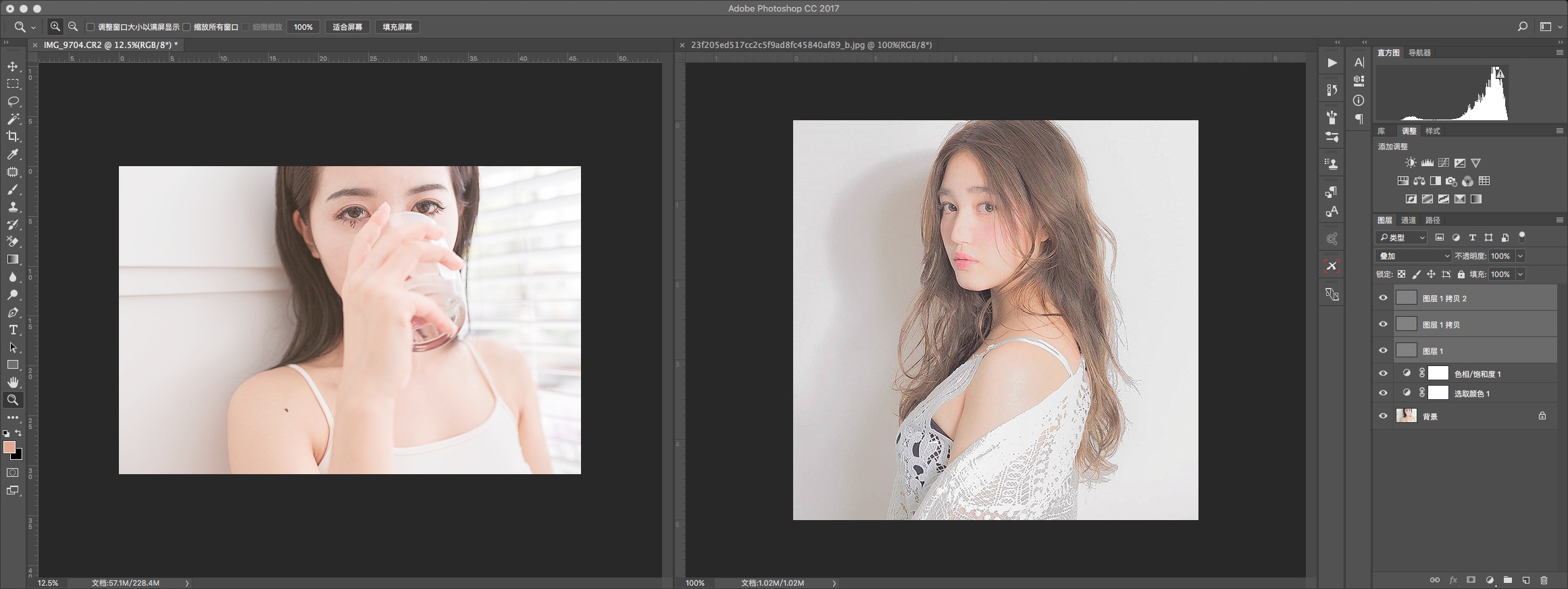Viewport: 1568px width, 589px height.
Task: Switch to the 样式 tab
Action: click(1433, 131)
